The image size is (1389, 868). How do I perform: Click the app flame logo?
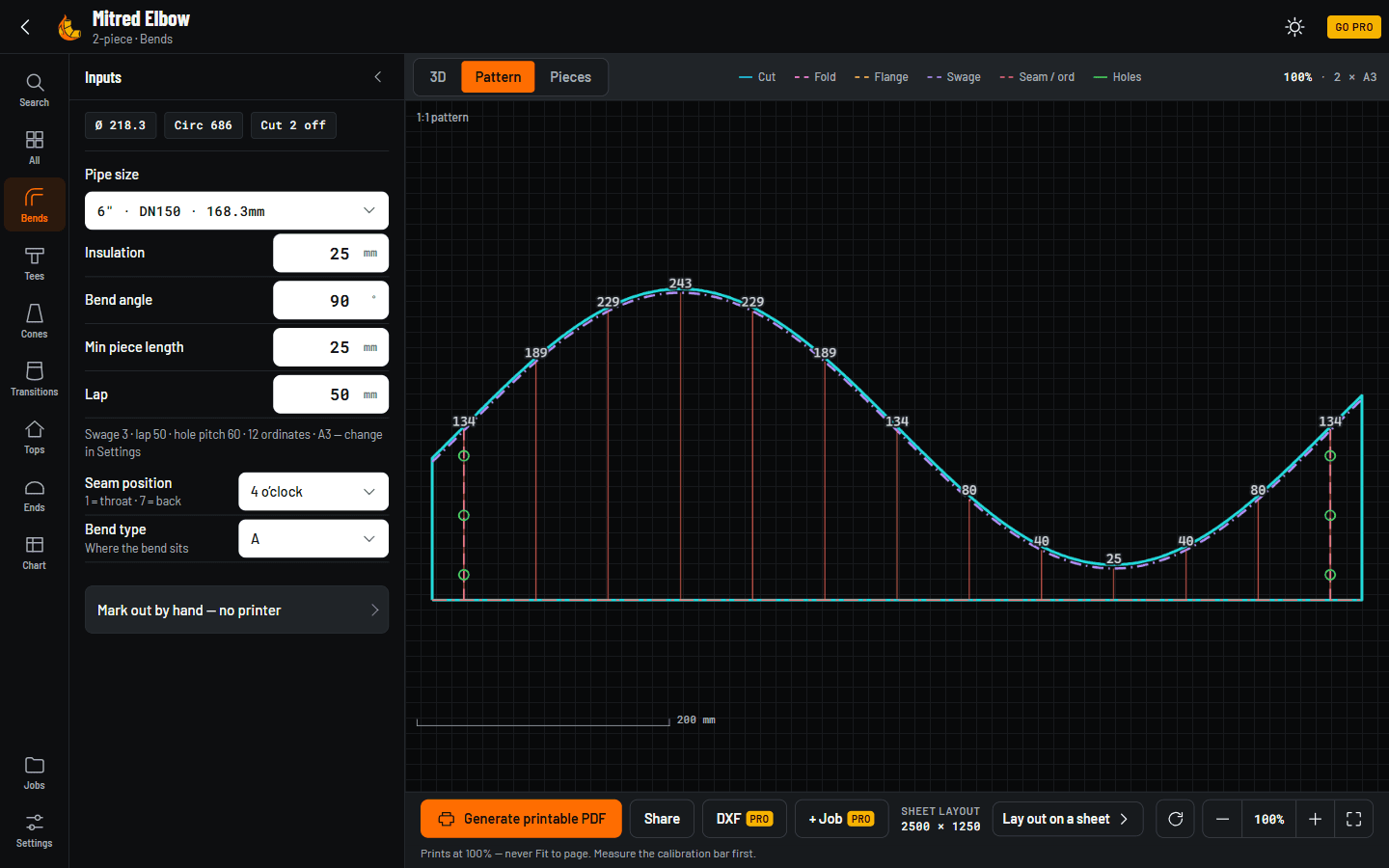click(x=68, y=27)
